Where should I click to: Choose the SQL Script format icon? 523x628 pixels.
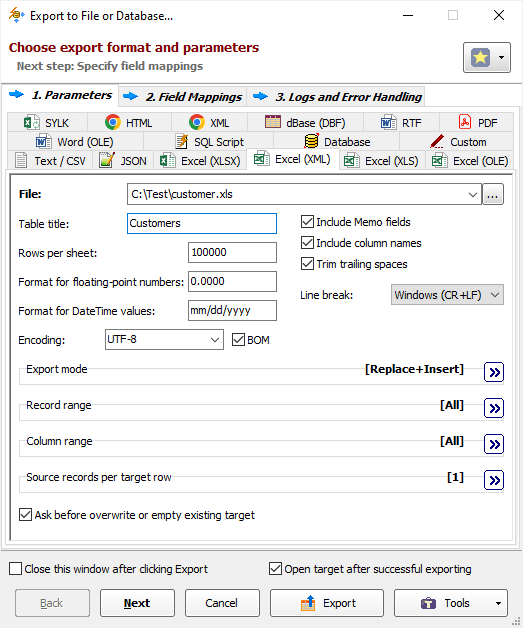click(x=182, y=141)
